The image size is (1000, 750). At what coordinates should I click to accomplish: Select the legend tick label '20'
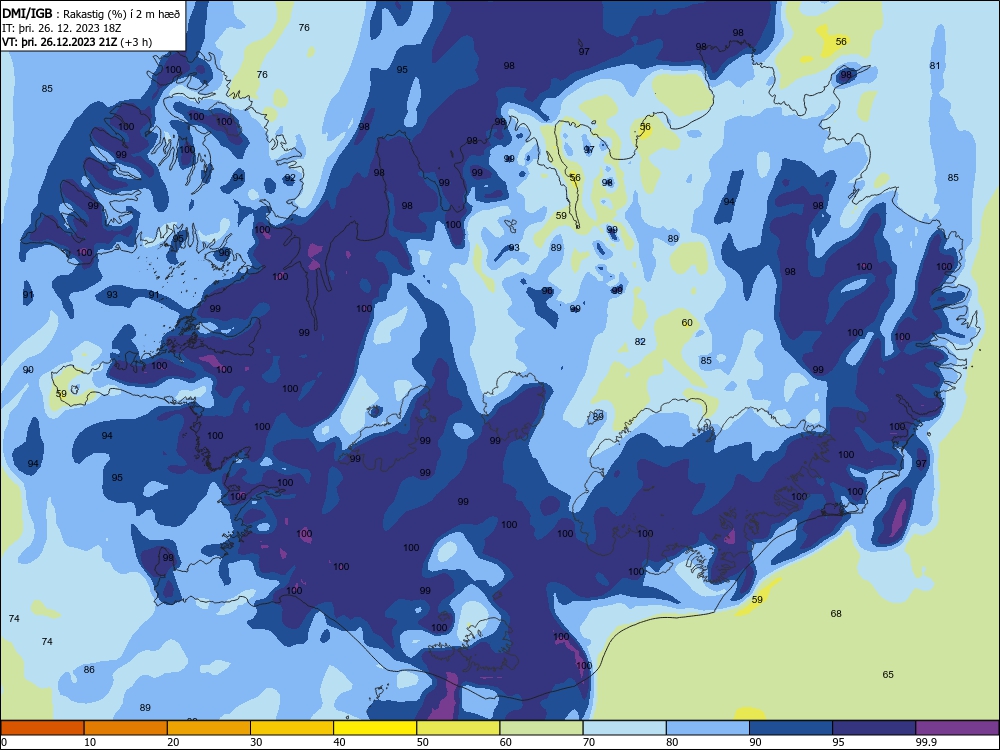[173, 742]
